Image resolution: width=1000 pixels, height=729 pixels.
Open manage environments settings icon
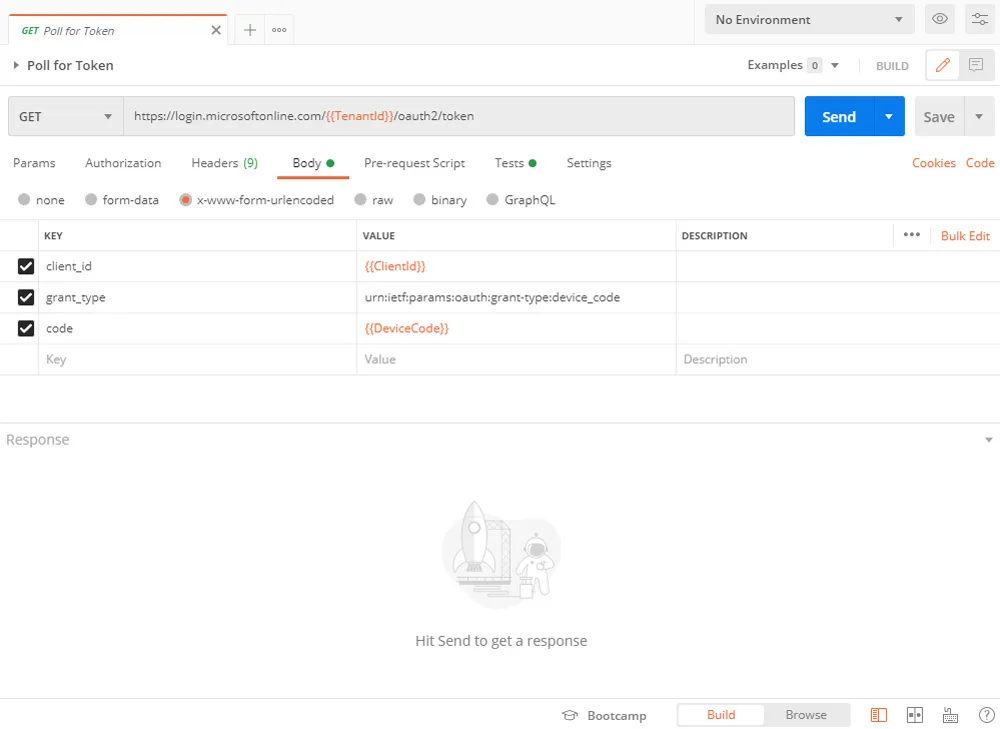tap(978, 19)
